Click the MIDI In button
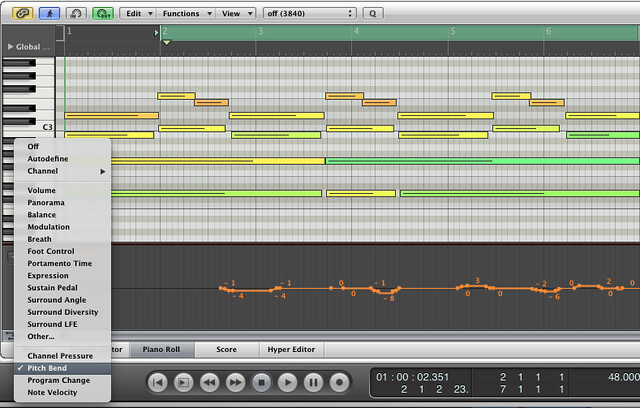640x408 pixels. coord(76,14)
